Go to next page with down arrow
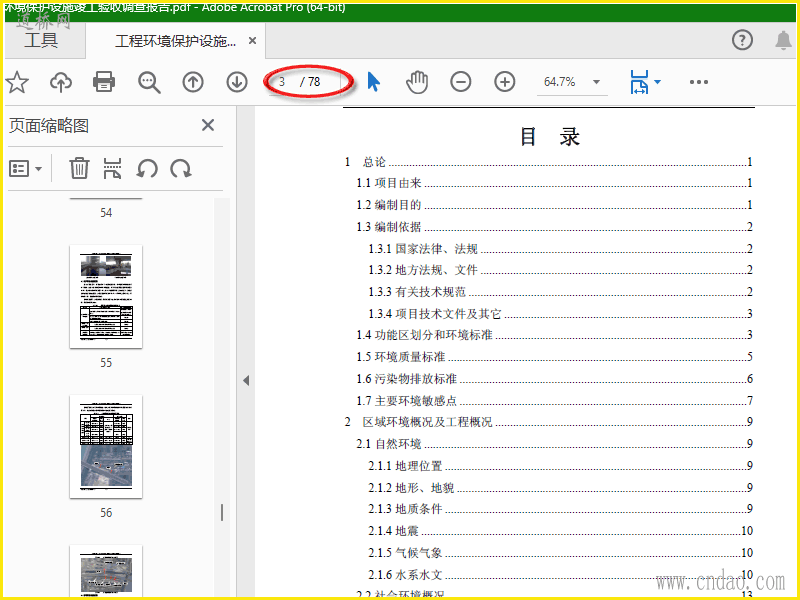 click(237, 82)
